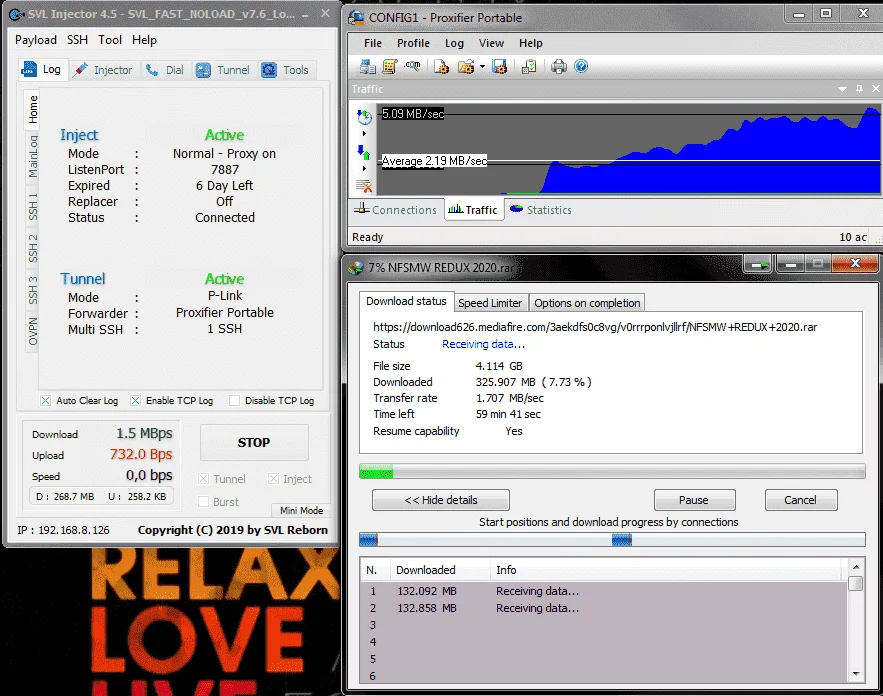Expand arrow below the upload/download arrows icon

364,168
